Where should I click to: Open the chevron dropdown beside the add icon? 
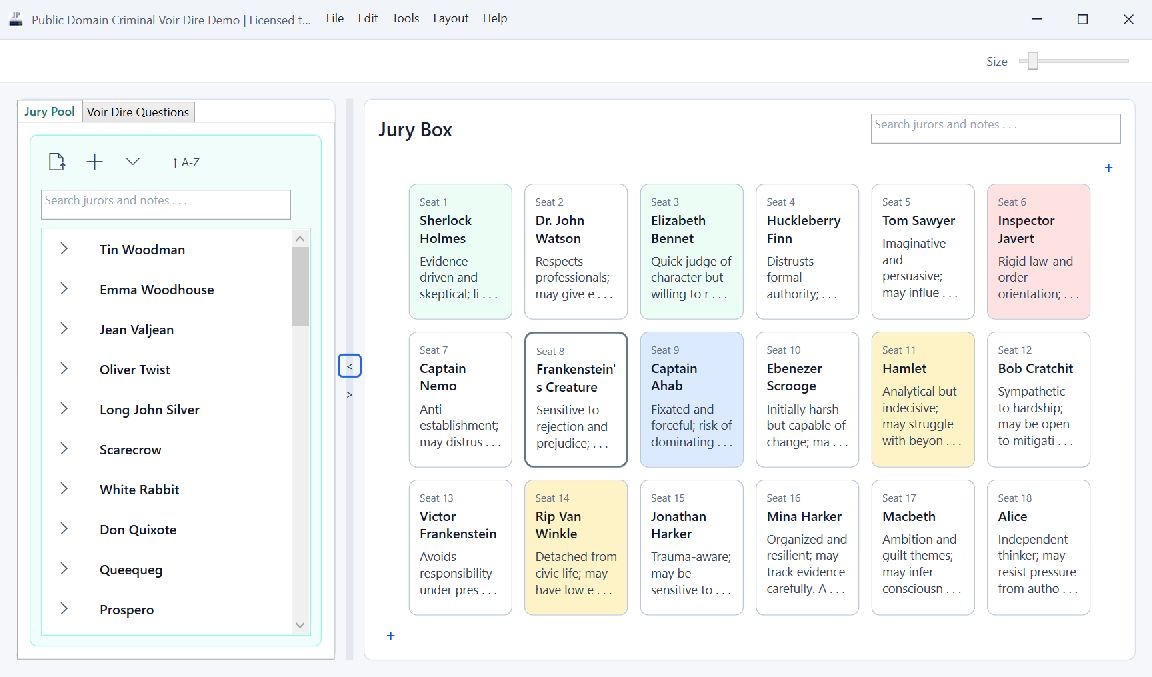[x=132, y=162]
